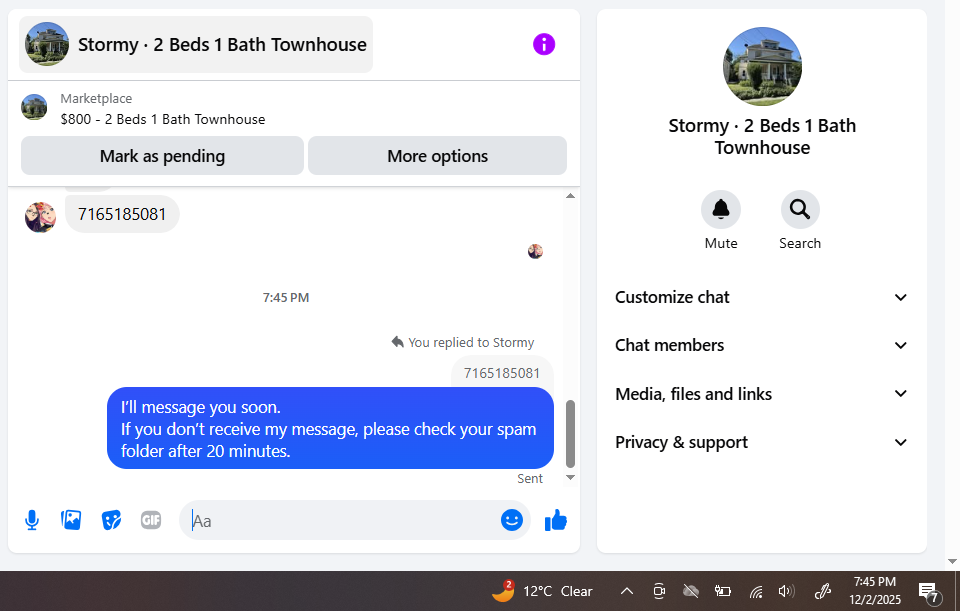Click the Marketplace label
This screenshot has height=611, width=960.
click(96, 99)
